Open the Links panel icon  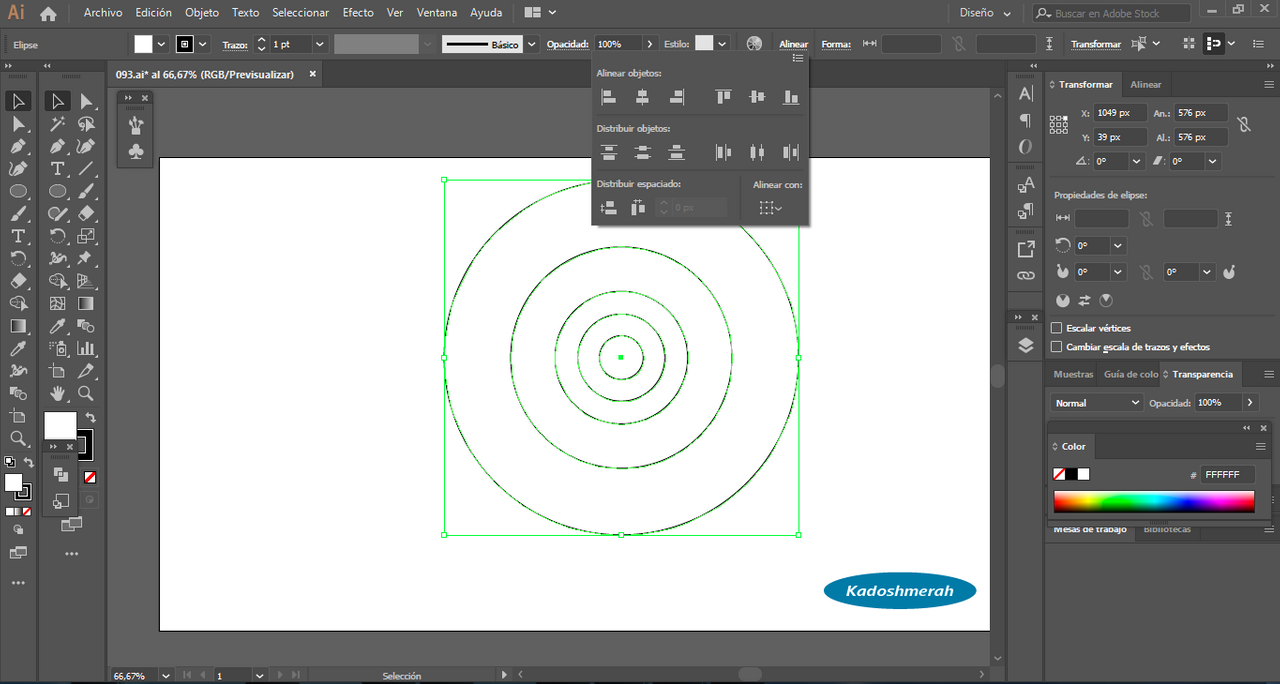click(1026, 275)
